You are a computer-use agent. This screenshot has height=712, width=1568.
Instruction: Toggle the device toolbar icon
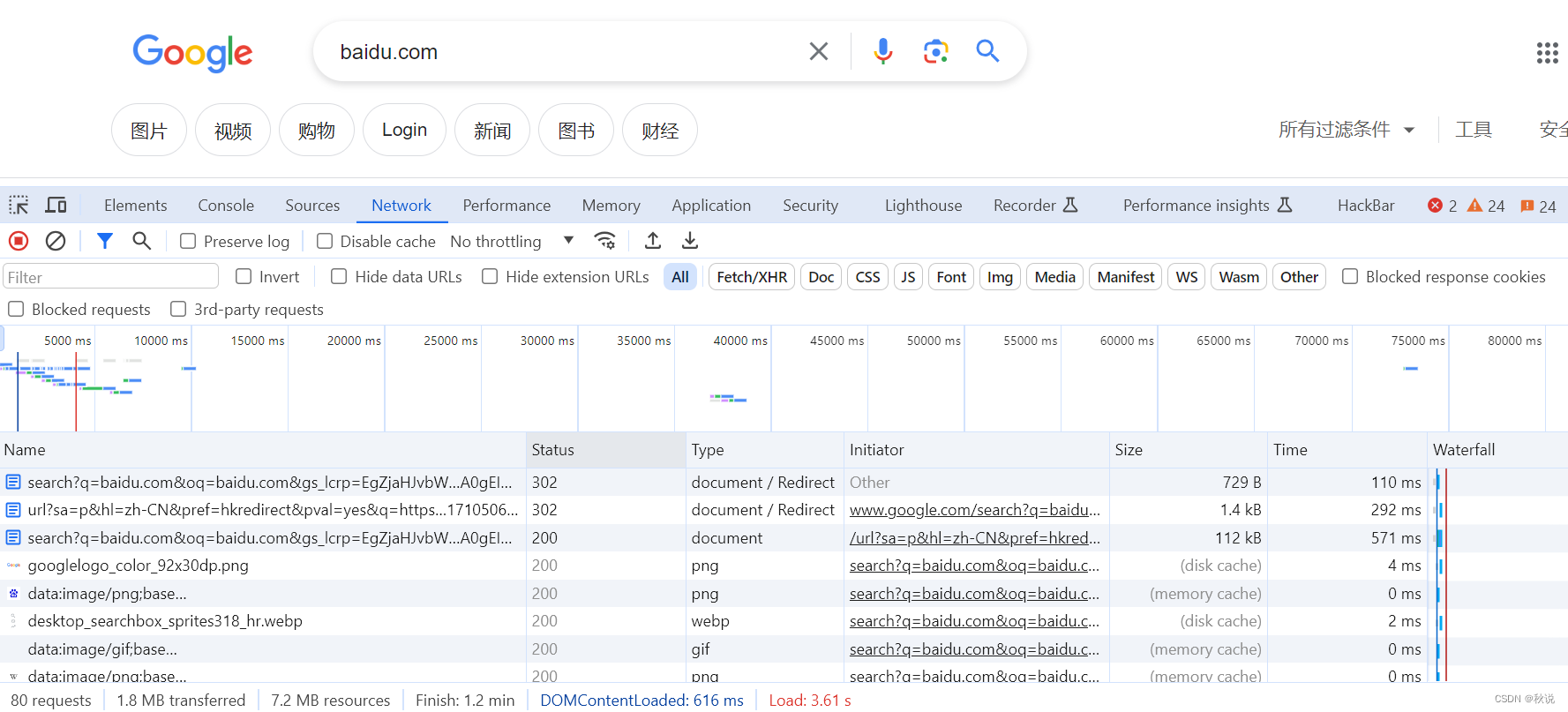click(56, 206)
